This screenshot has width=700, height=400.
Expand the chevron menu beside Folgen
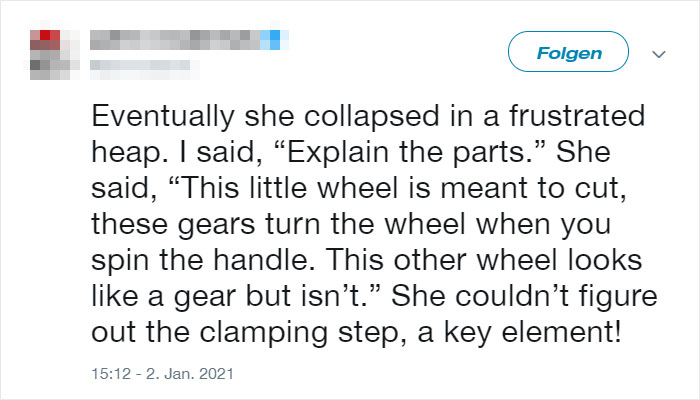click(659, 54)
